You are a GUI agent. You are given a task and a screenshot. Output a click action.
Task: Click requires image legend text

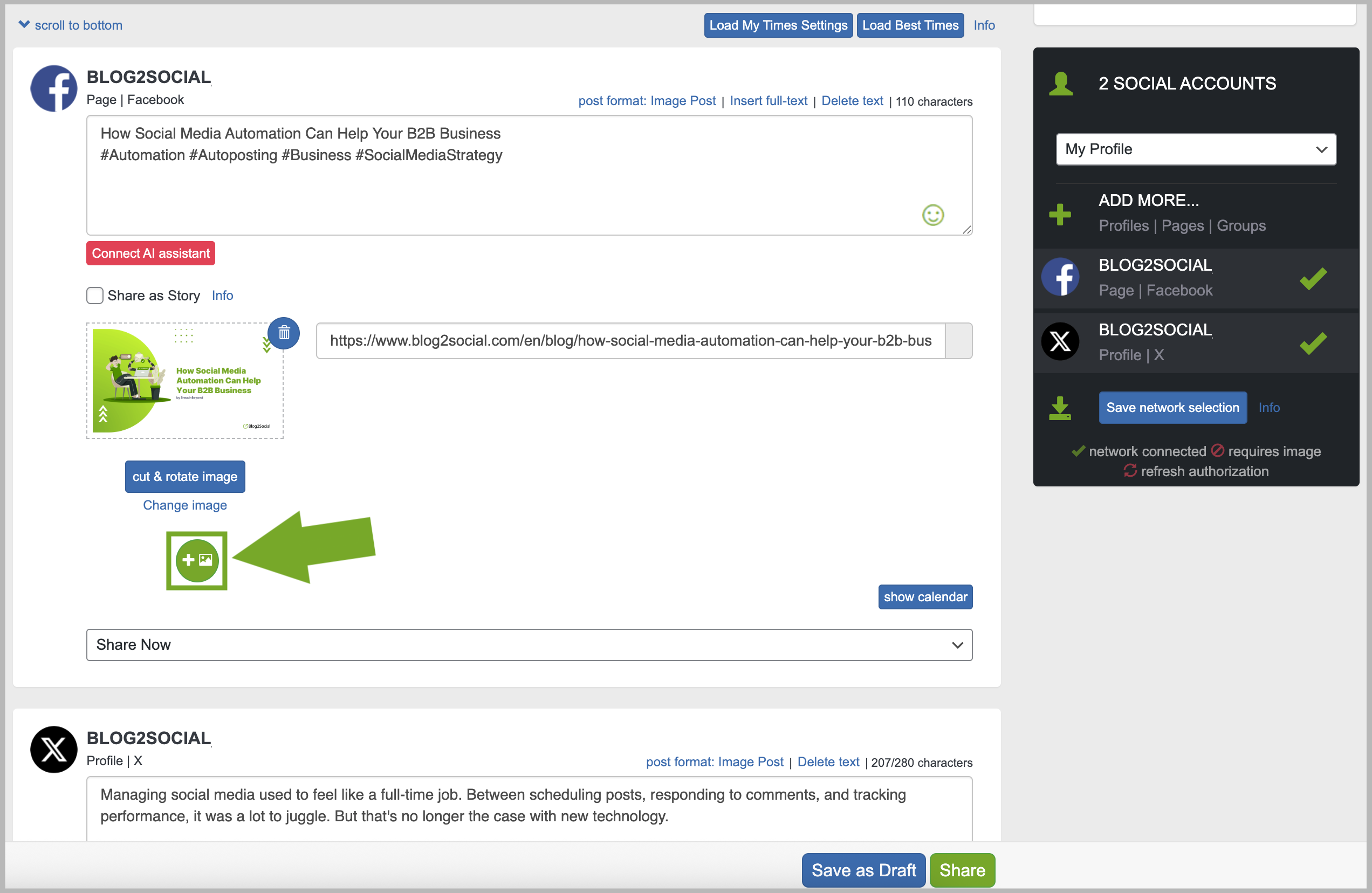tap(1274, 451)
